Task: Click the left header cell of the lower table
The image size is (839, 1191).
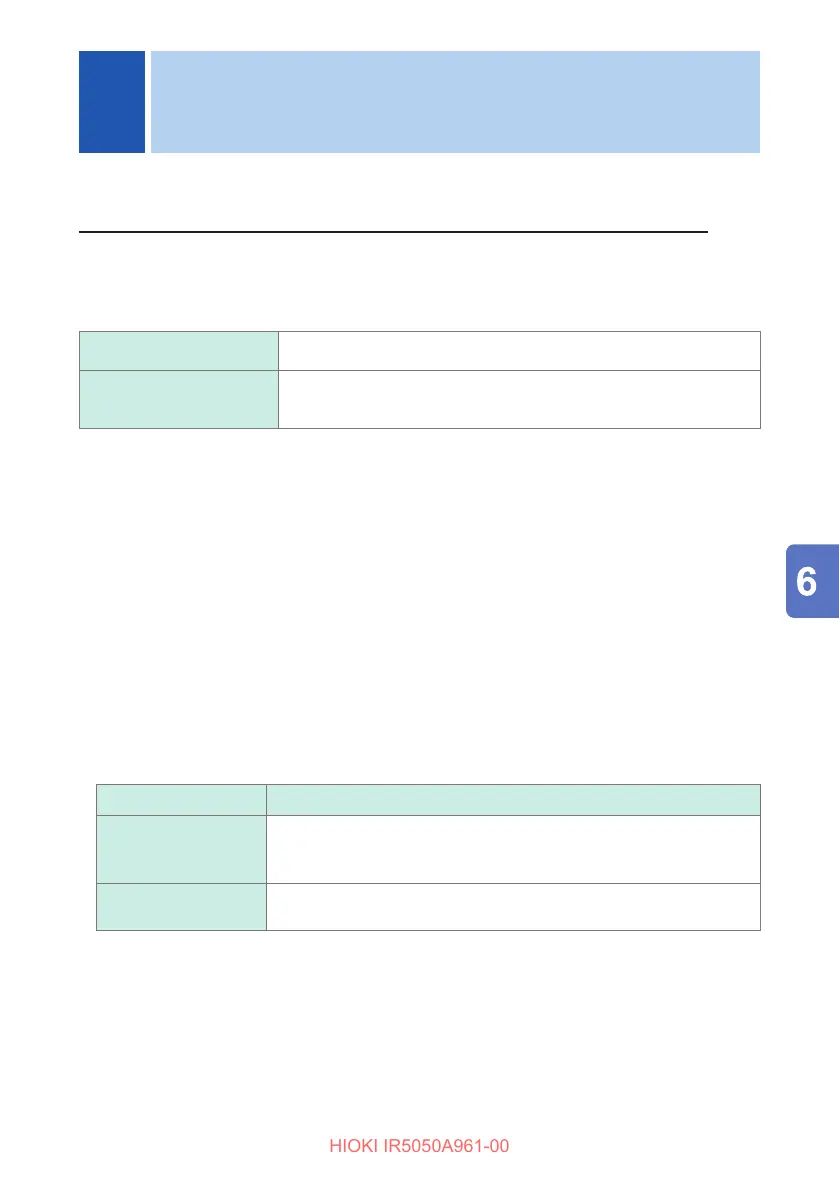Action: (181, 800)
